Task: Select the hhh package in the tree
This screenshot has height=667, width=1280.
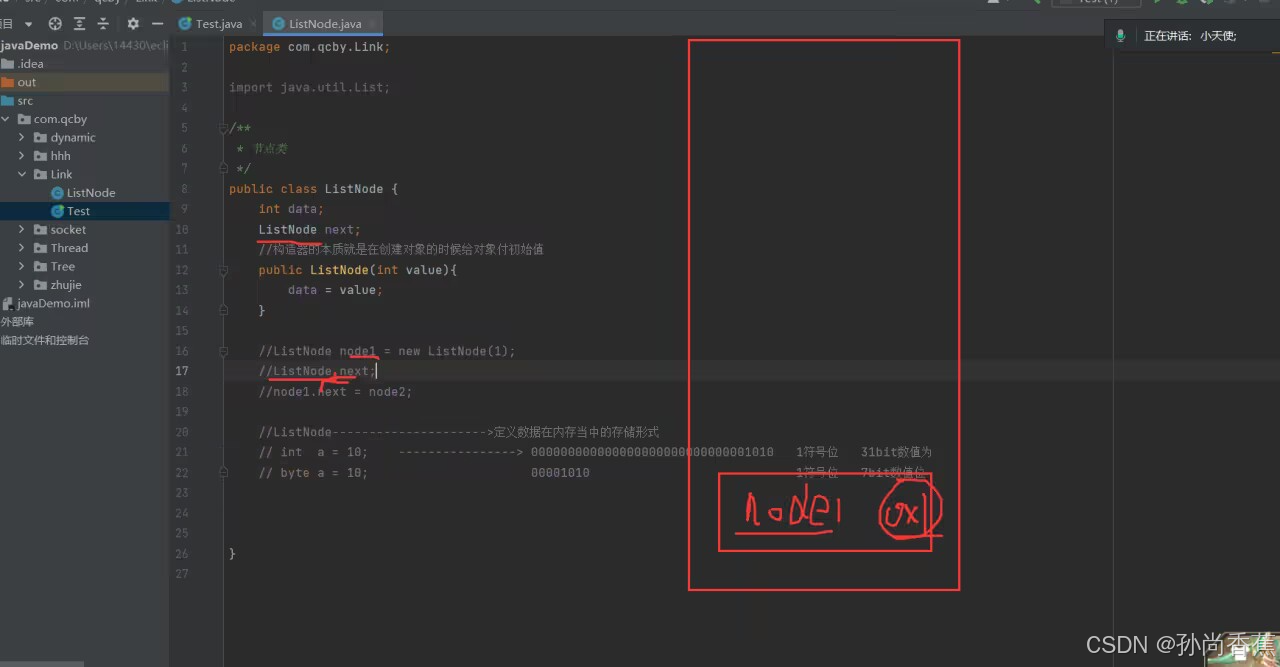Action: [61, 156]
